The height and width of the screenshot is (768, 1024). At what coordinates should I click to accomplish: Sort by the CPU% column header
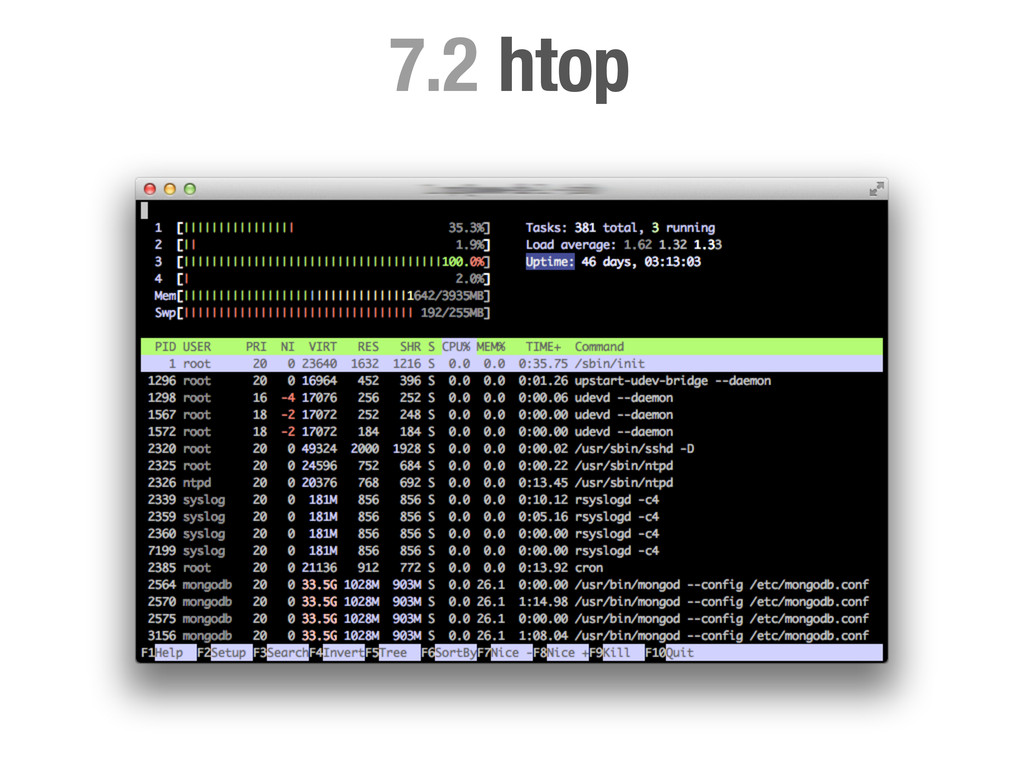pos(456,347)
